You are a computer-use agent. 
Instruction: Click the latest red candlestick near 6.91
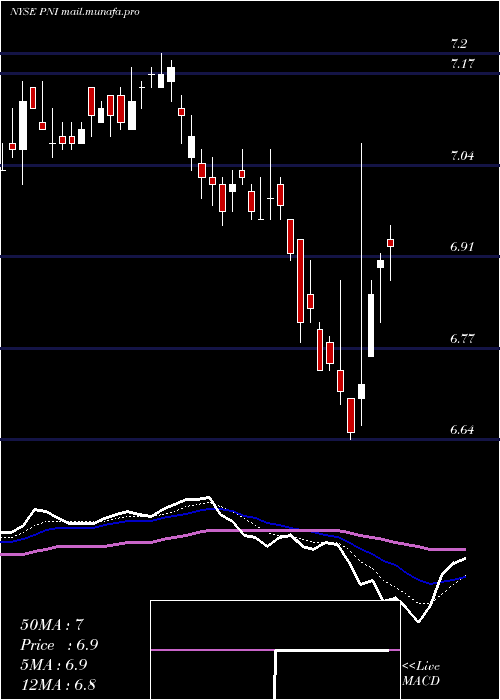pos(391,243)
